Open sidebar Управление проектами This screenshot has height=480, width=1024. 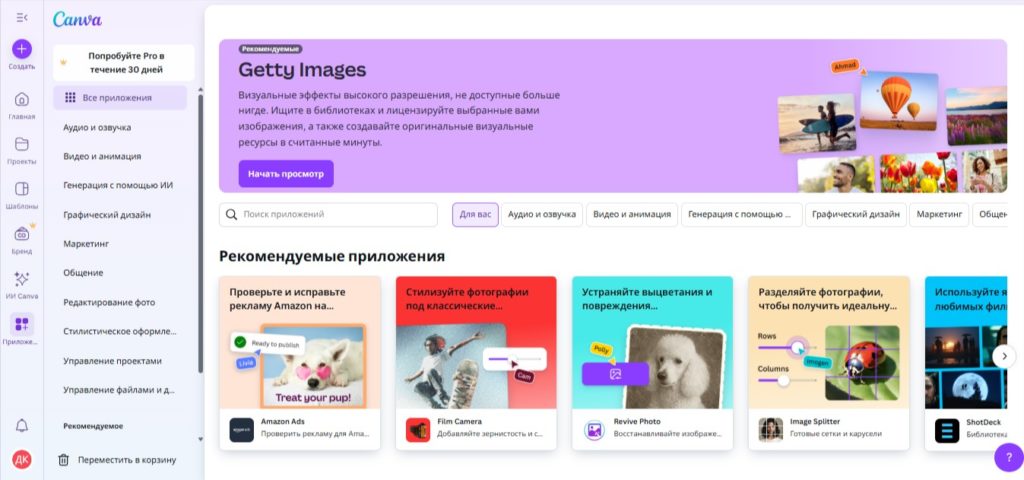click(112, 360)
